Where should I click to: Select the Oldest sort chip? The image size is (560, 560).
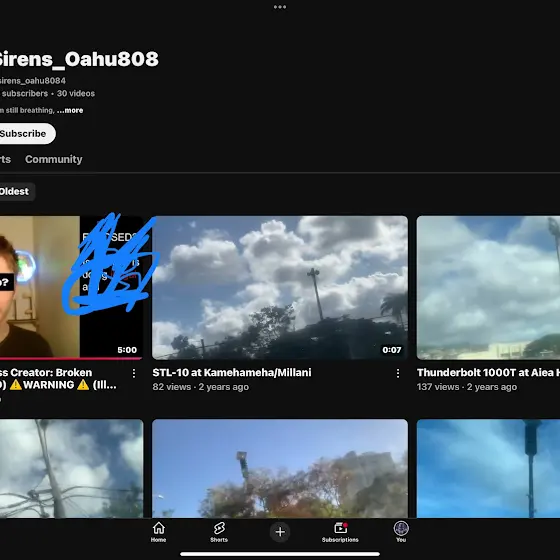click(15, 191)
